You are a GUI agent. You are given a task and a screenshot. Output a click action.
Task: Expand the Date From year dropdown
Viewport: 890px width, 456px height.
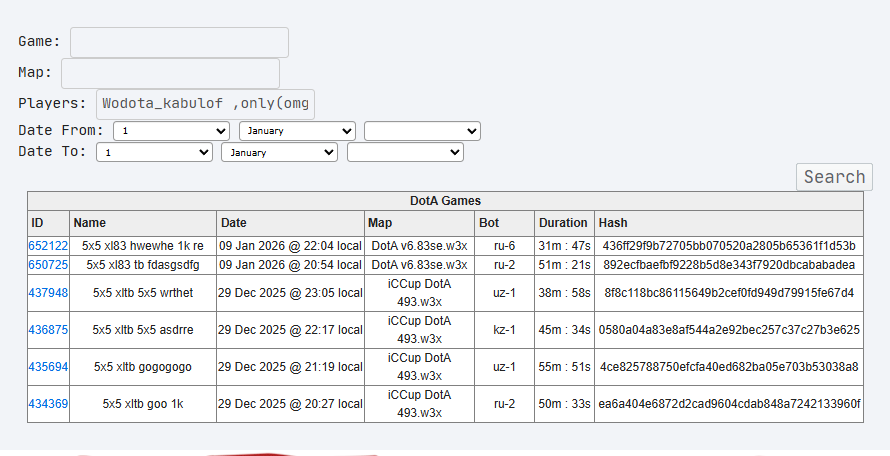(x=422, y=131)
